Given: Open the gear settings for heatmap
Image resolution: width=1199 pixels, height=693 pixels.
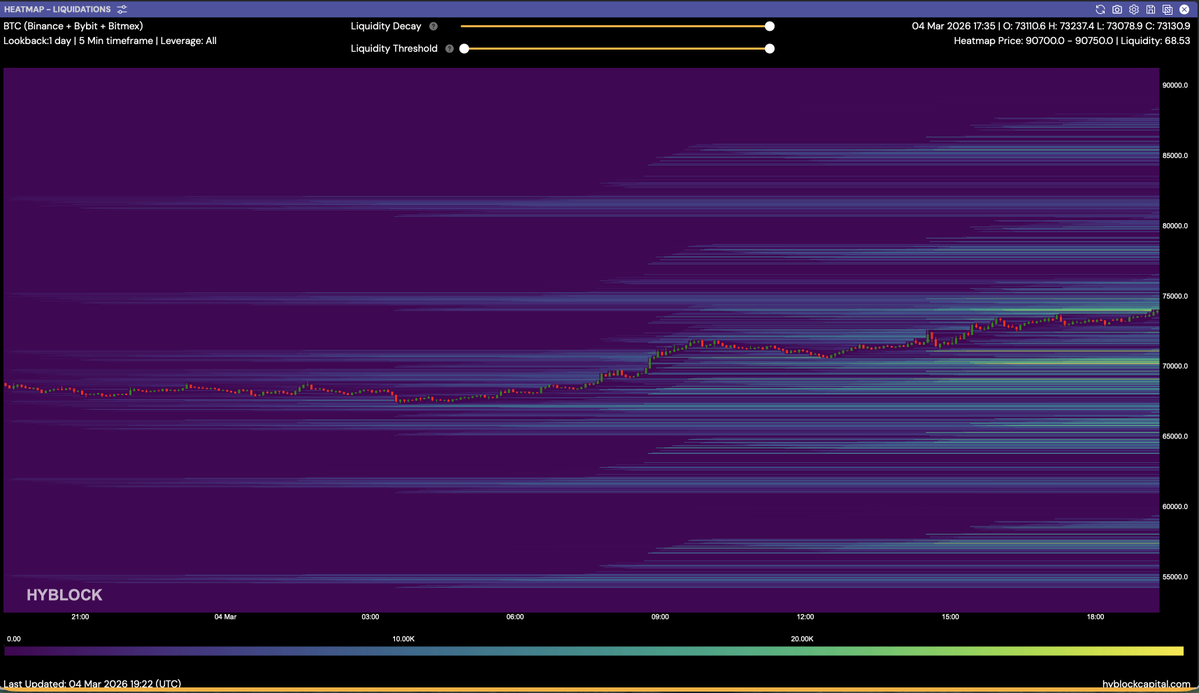Looking at the screenshot, I should point(1134,9).
